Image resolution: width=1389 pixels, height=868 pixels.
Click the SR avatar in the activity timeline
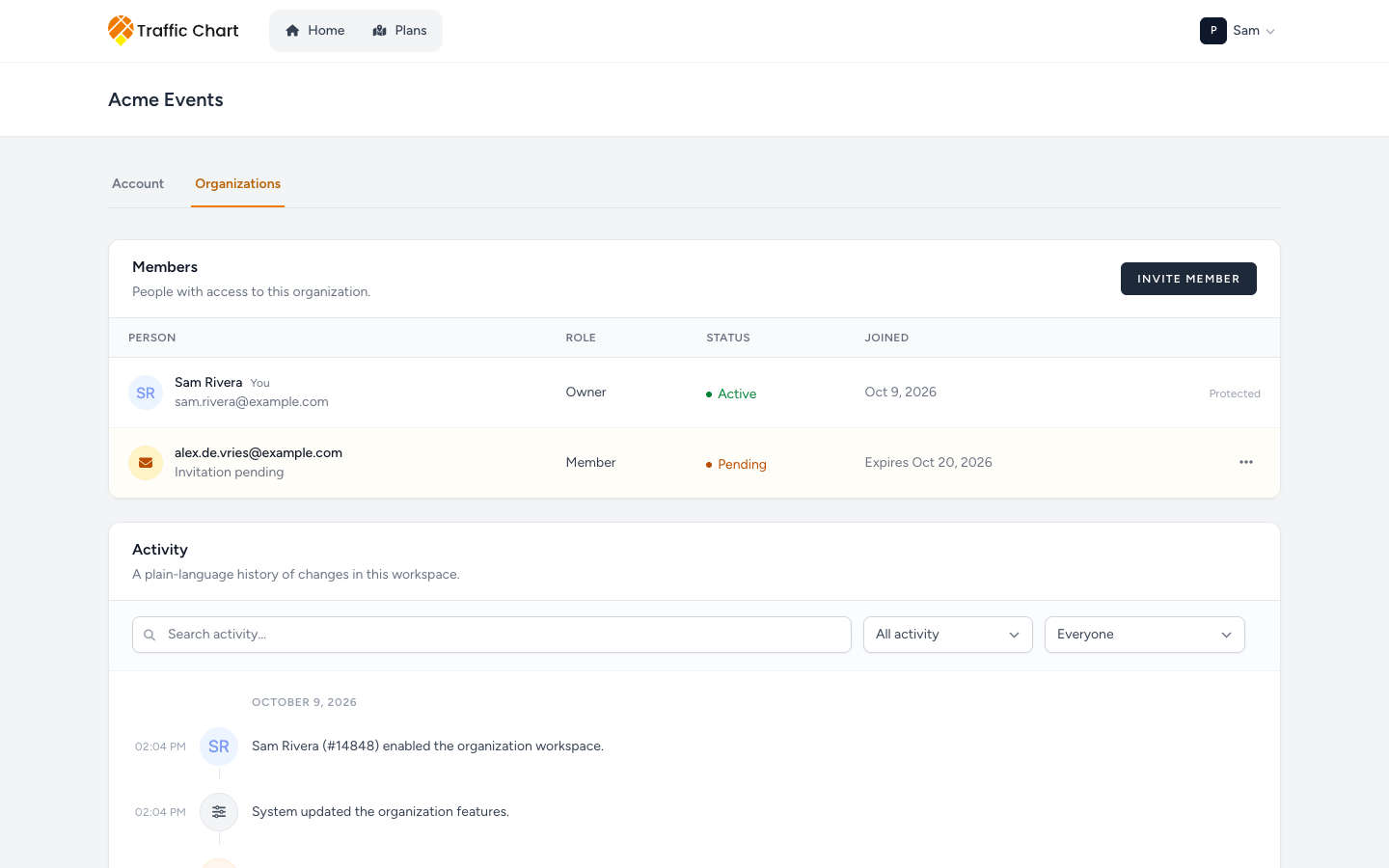point(219,746)
